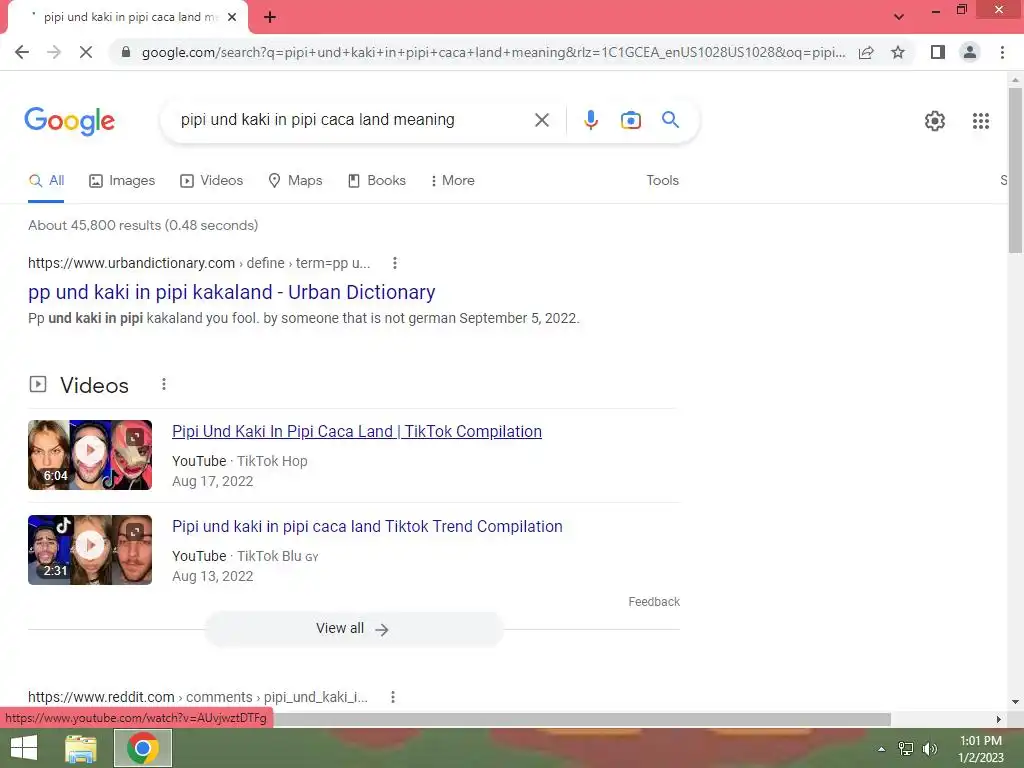Switch to the Books tab
This screenshot has width=1024, height=768.
[377, 181]
